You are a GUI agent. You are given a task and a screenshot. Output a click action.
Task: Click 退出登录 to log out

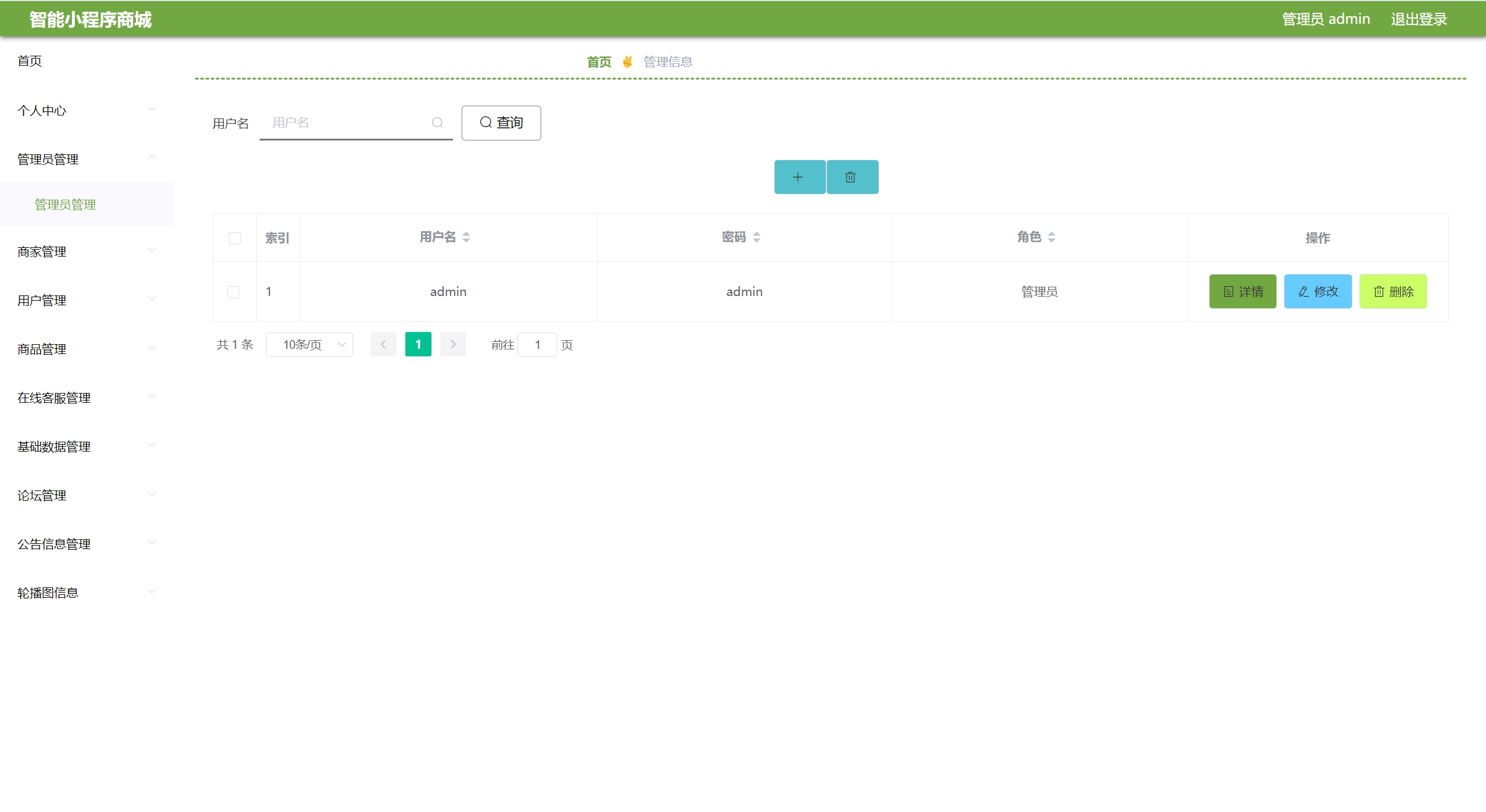pos(1418,19)
